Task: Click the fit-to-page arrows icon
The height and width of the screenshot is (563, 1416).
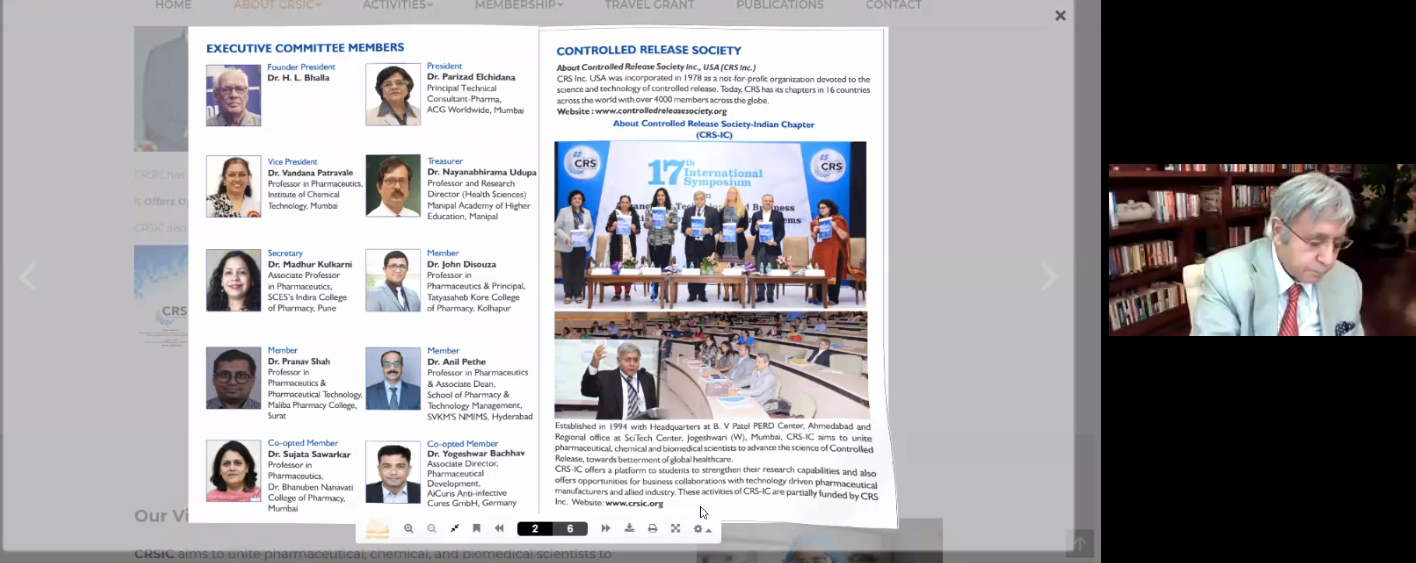Action: tap(454, 529)
